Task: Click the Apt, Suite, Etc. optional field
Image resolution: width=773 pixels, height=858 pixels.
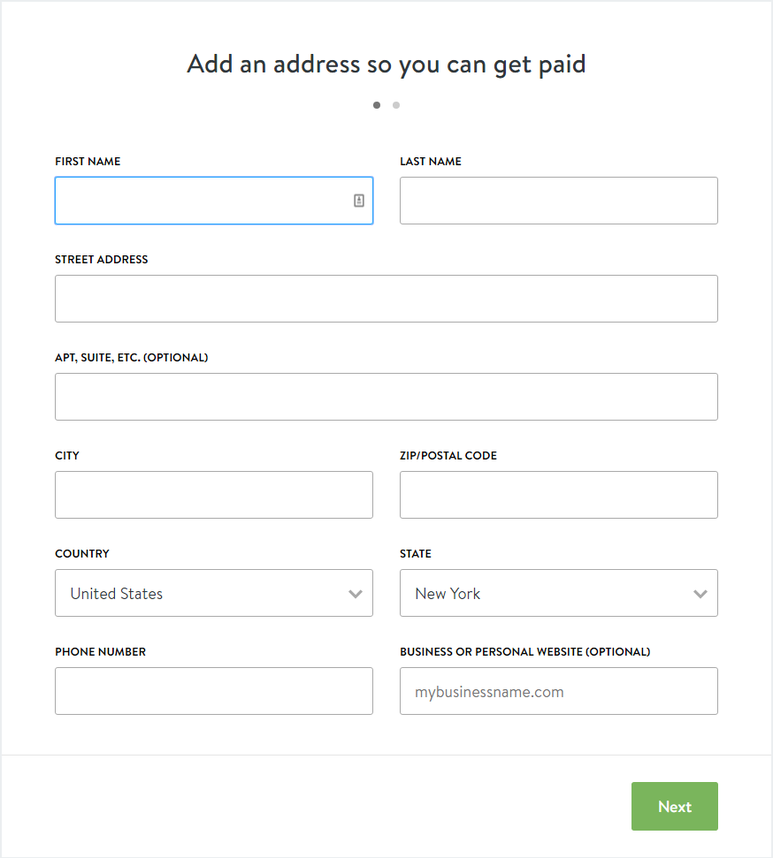Action: (386, 397)
